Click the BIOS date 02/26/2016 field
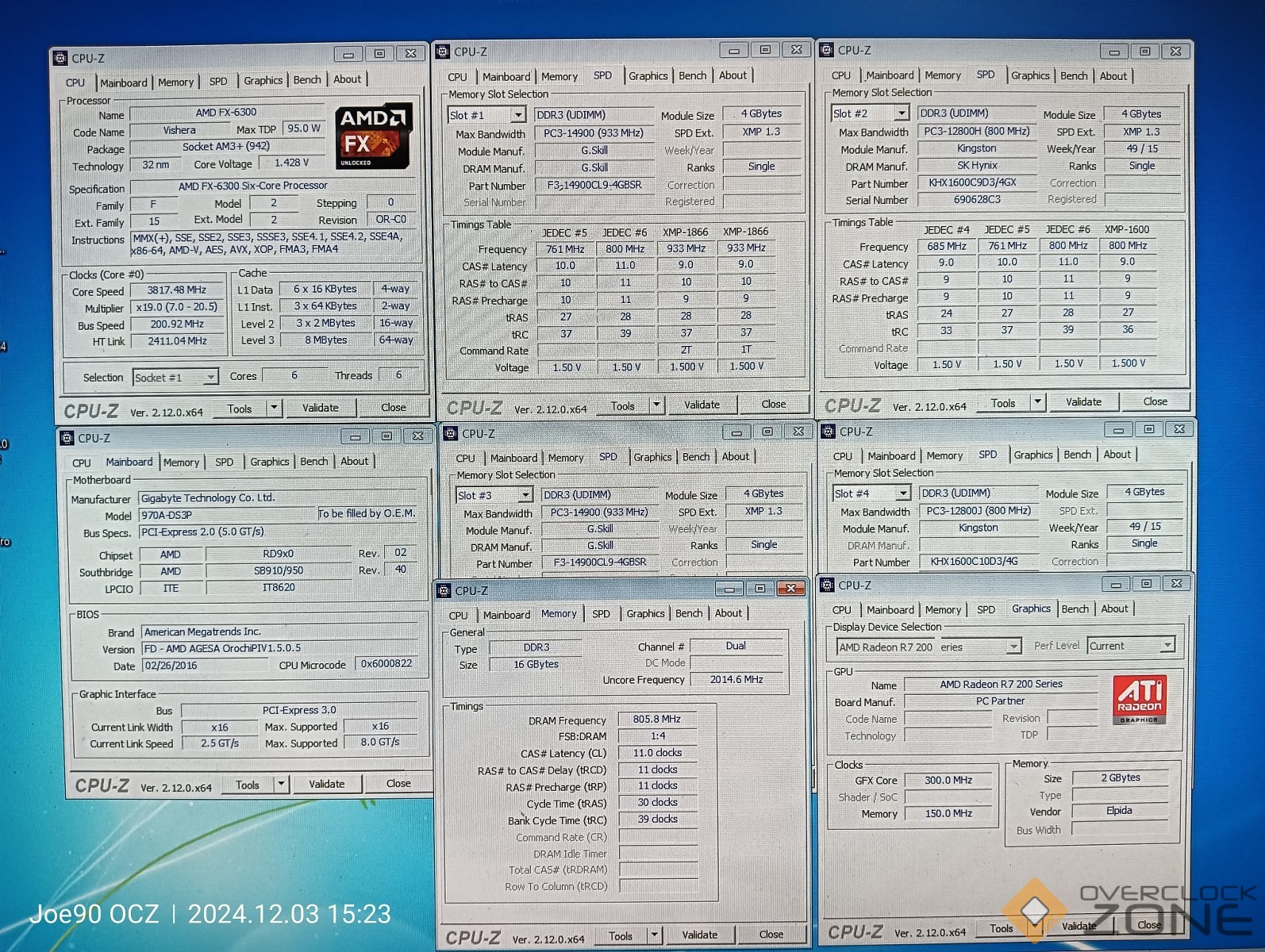1265x952 pixels. (x=206, y=666)
